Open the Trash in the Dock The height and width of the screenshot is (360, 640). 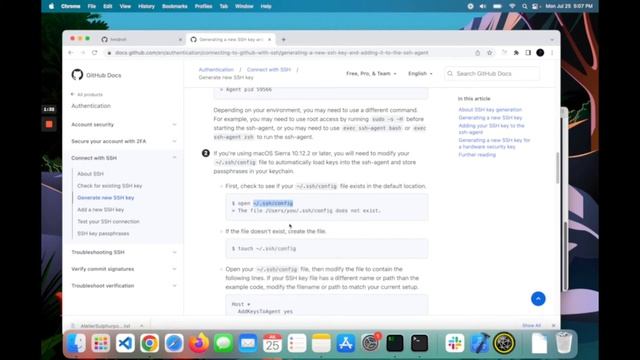564,343
